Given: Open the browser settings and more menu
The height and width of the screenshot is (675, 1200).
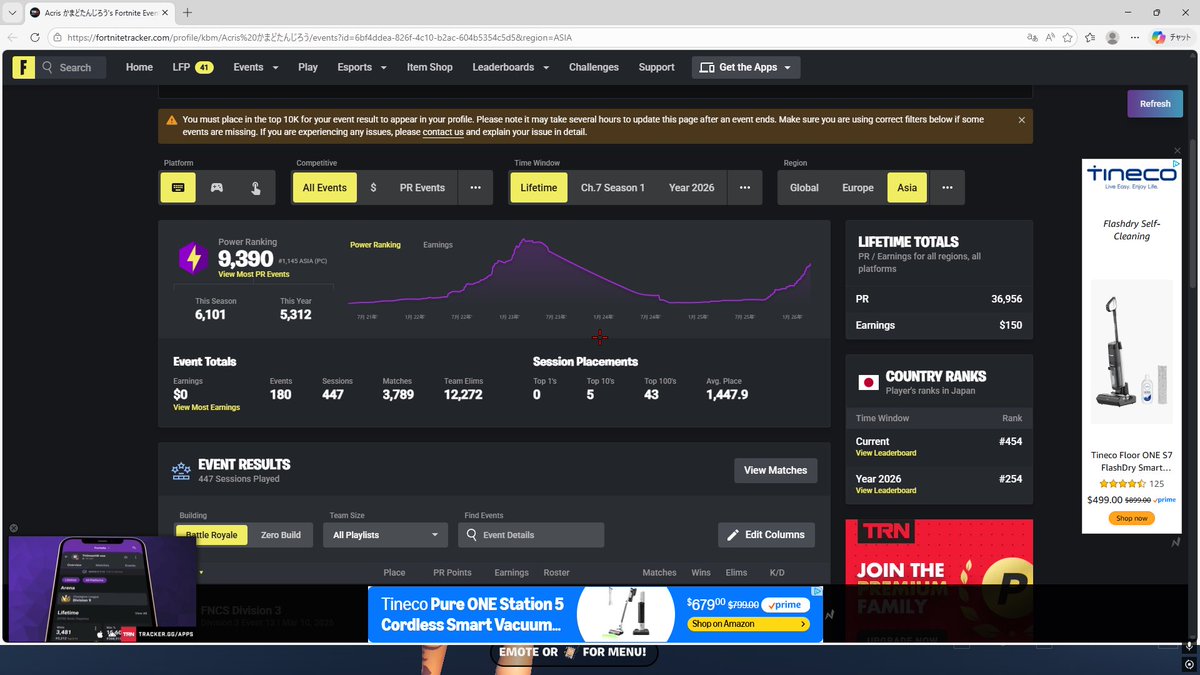Looking at the screenshot, I should click(1135, 37).
